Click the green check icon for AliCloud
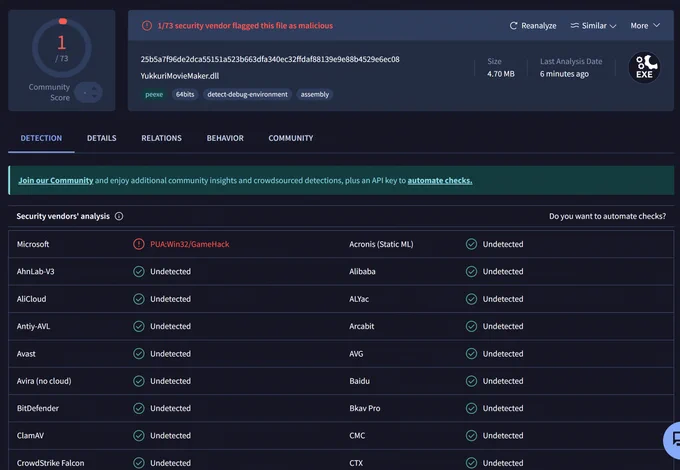This screenshot has height=470, width=680. [139, 299]
